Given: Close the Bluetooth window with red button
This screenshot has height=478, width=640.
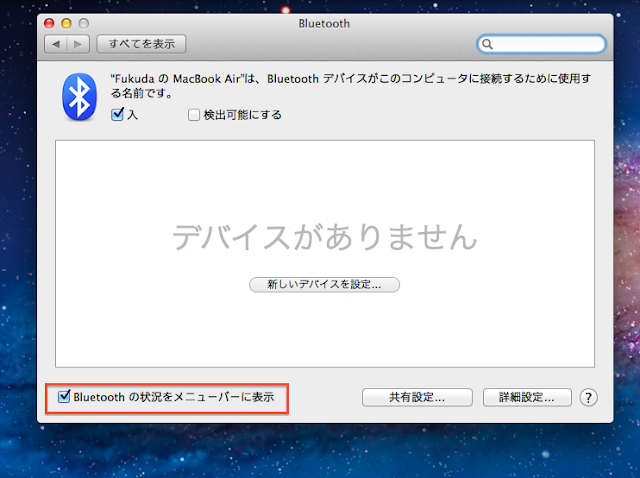Looking at the screenshot, I should pos(49,23).
